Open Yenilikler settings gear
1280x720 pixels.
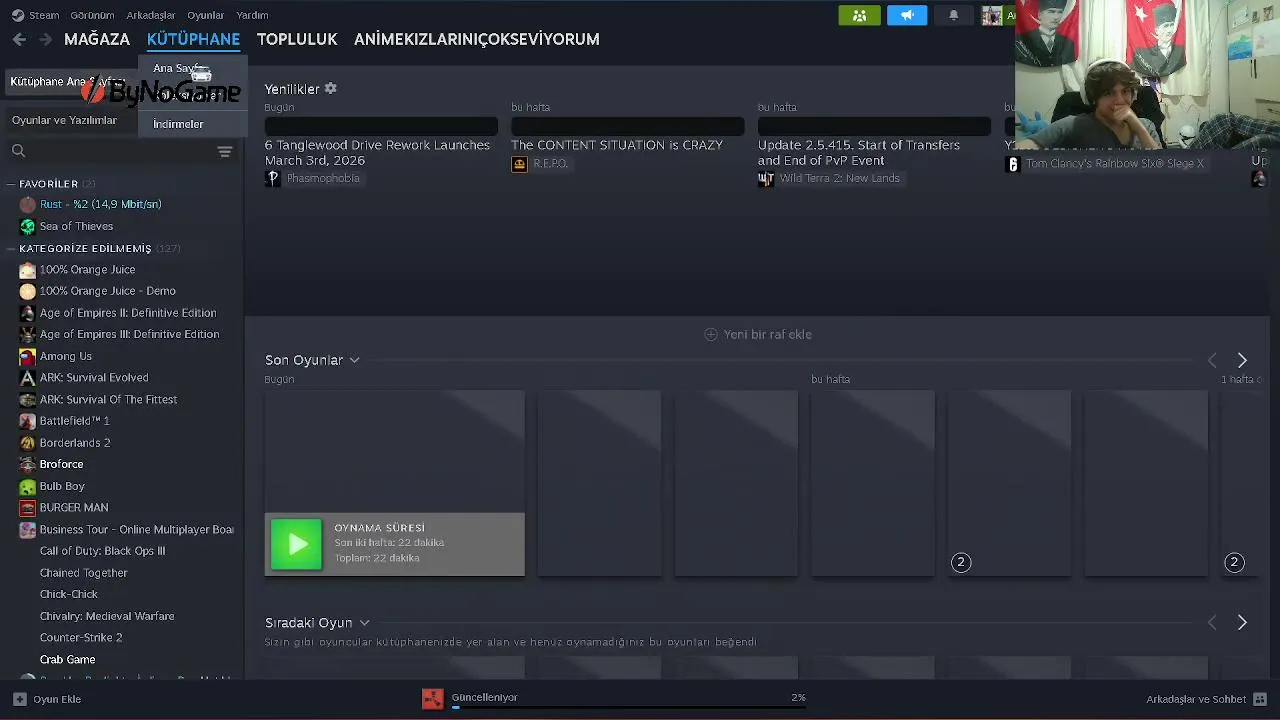click(331, 88)
